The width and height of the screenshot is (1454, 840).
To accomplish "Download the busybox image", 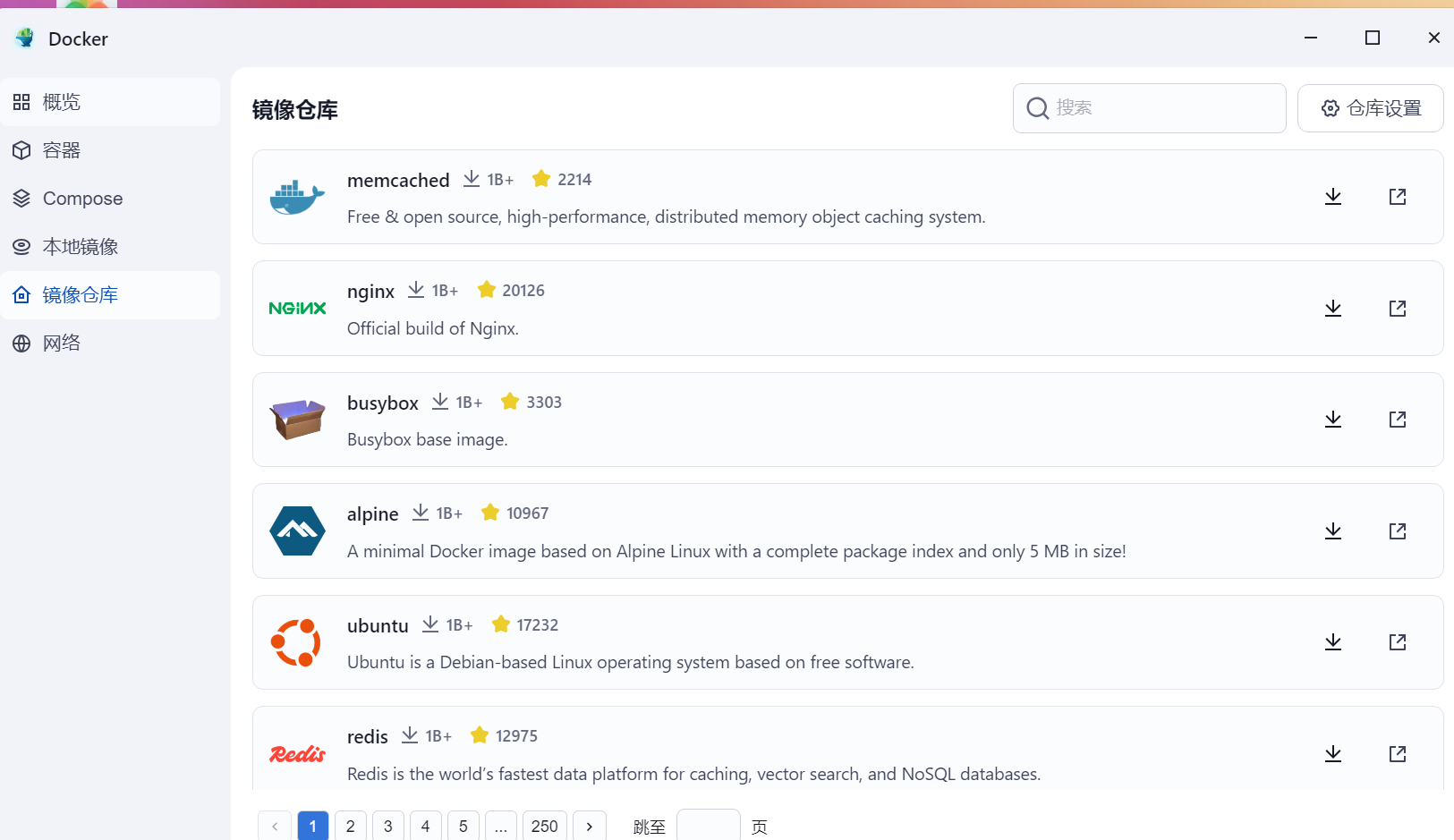I will pos(1333,420).
